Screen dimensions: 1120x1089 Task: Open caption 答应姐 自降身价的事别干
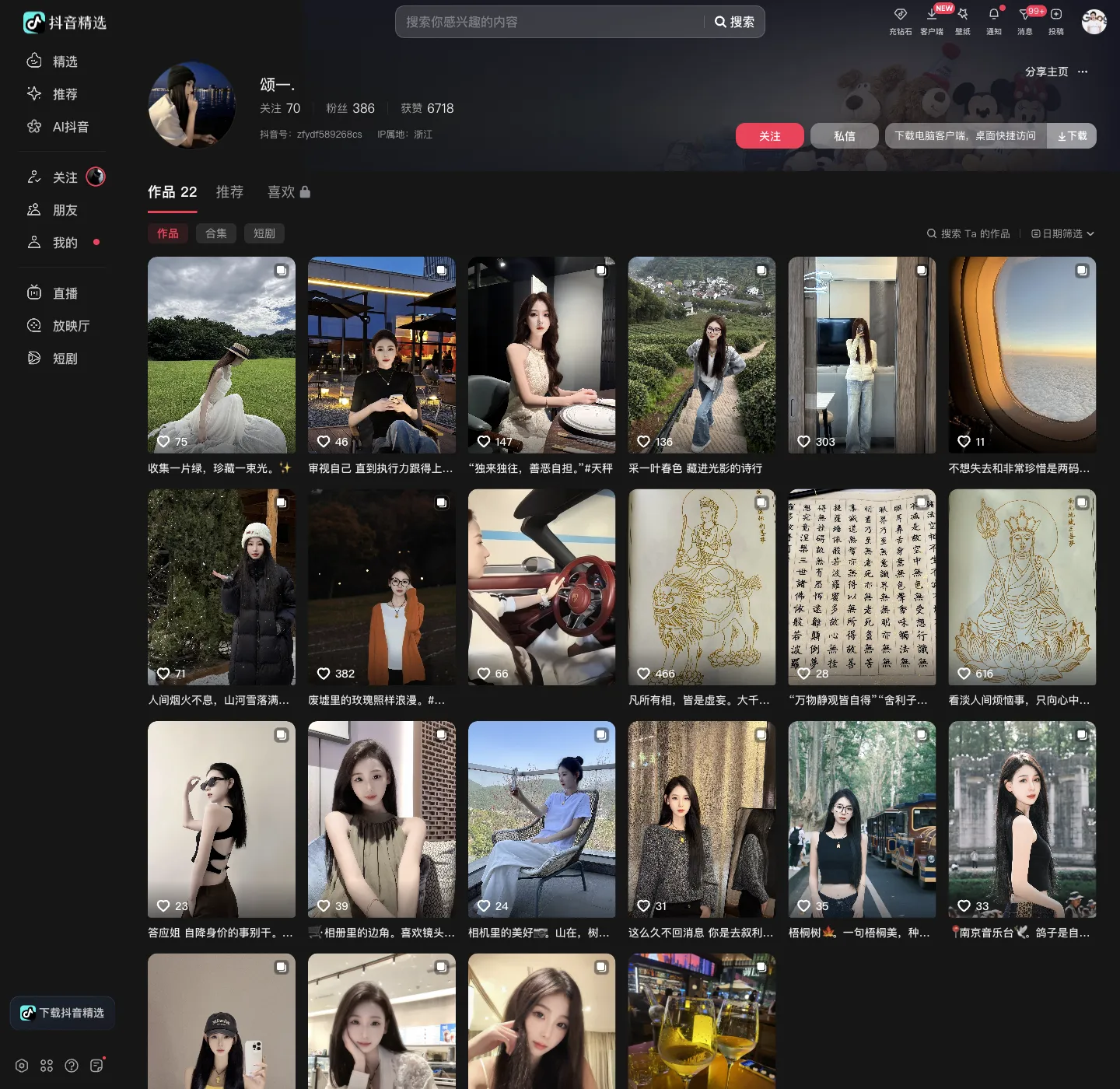(x=220, y=933)
